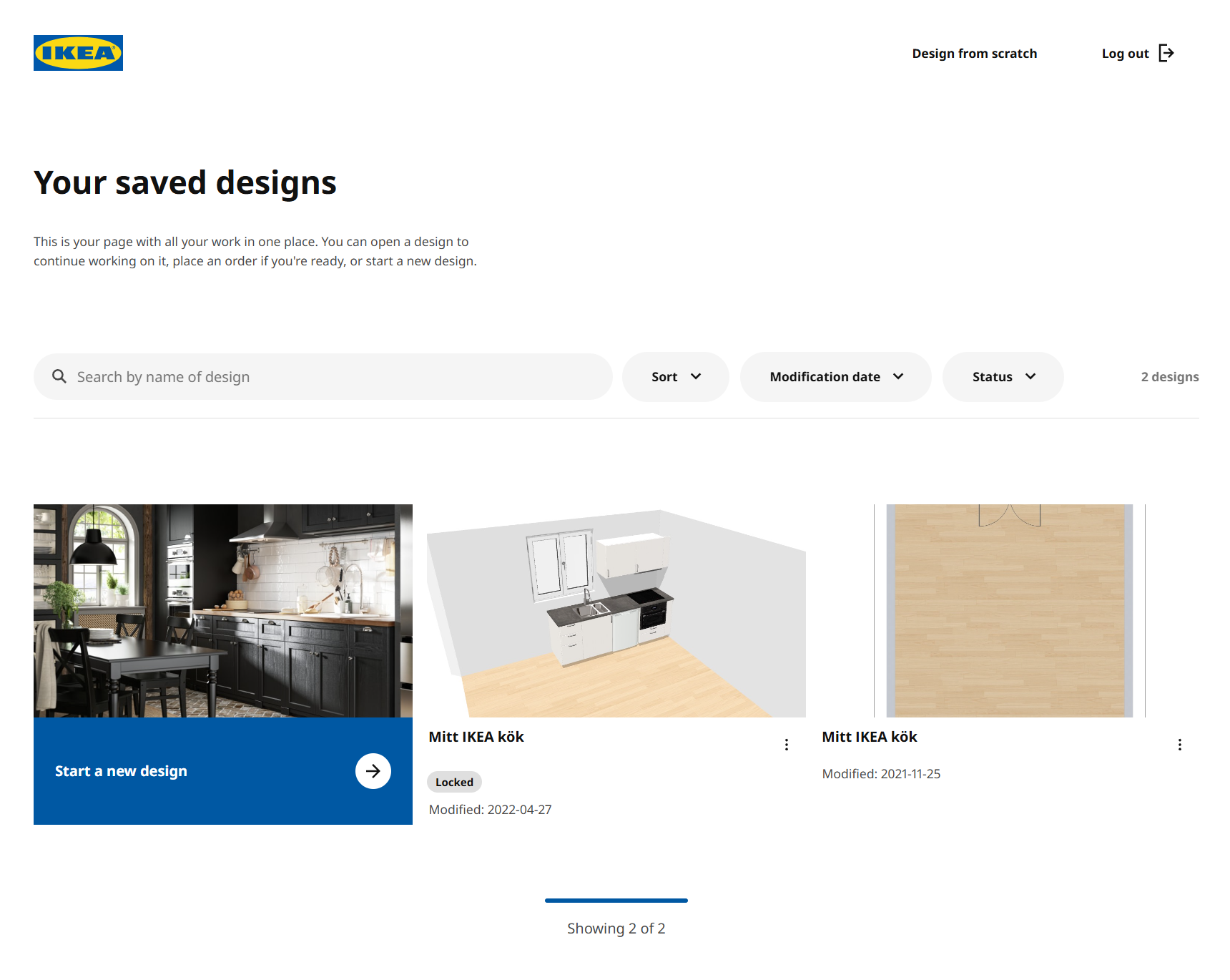Select Design from scratch in the header
Image resolution: width=1230 pixels, height=980 pixels.
[974, 54]
